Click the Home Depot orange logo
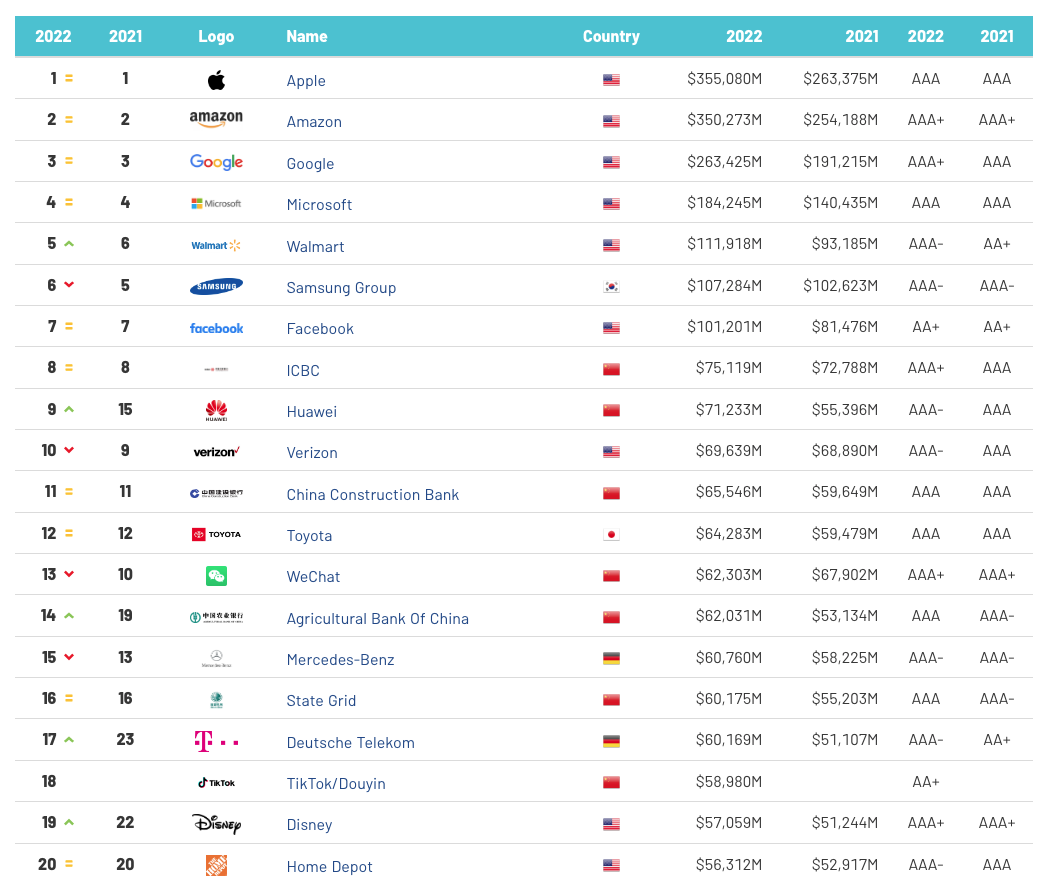 [216, 866]
